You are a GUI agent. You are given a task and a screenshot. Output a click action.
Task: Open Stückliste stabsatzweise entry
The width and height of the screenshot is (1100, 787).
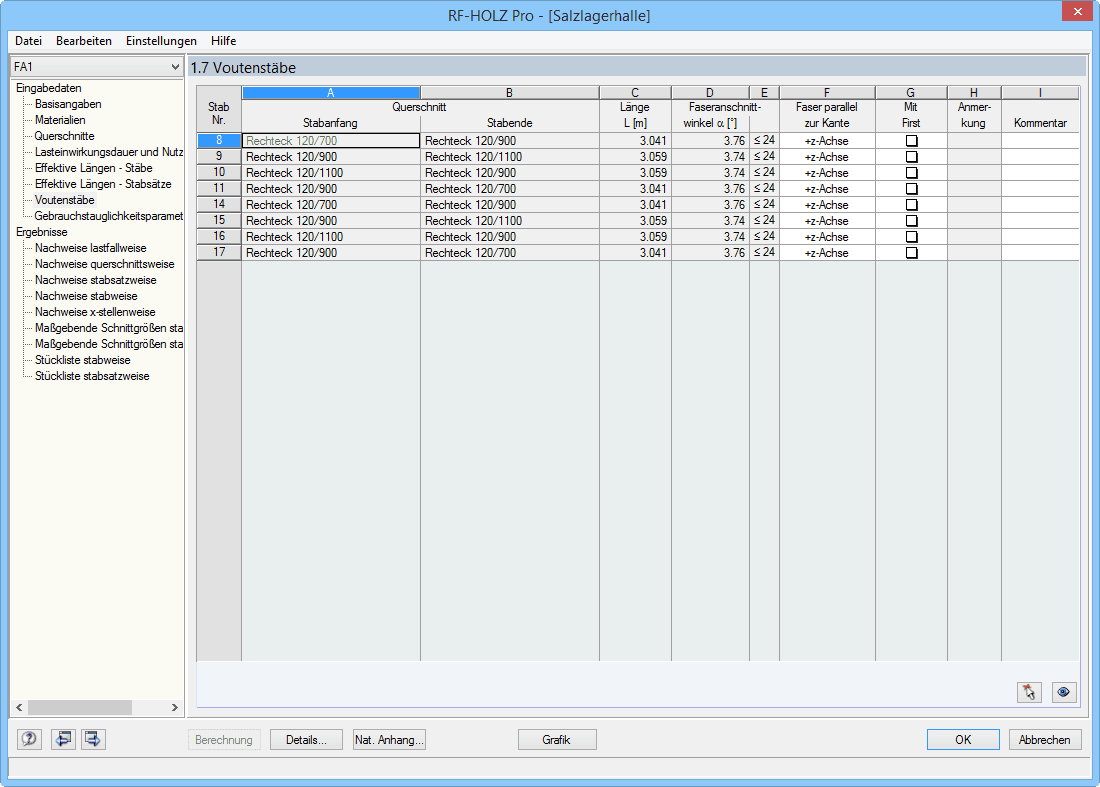click(92, 376)
